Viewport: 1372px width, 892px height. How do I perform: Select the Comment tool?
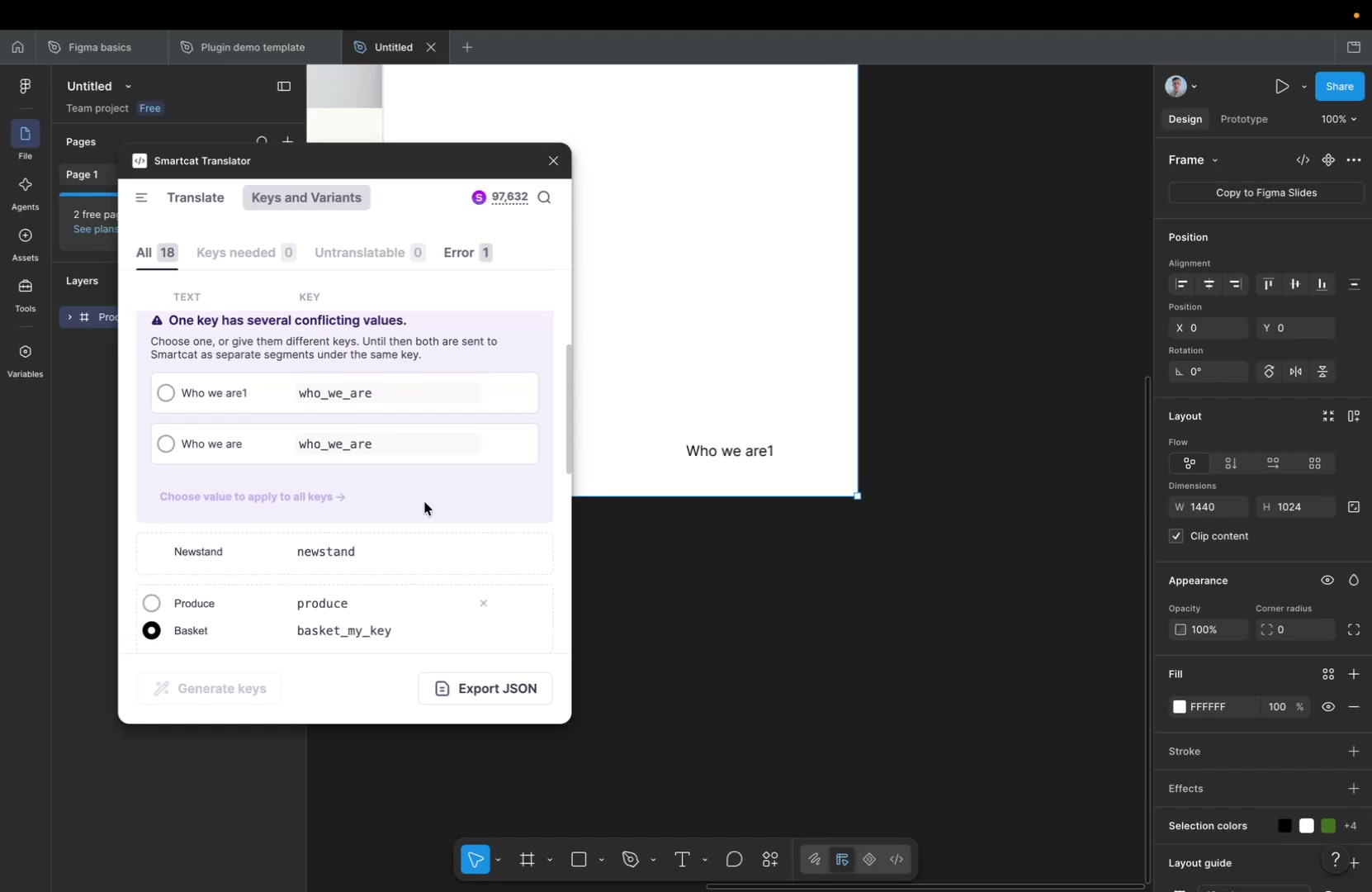pos(734,860)
